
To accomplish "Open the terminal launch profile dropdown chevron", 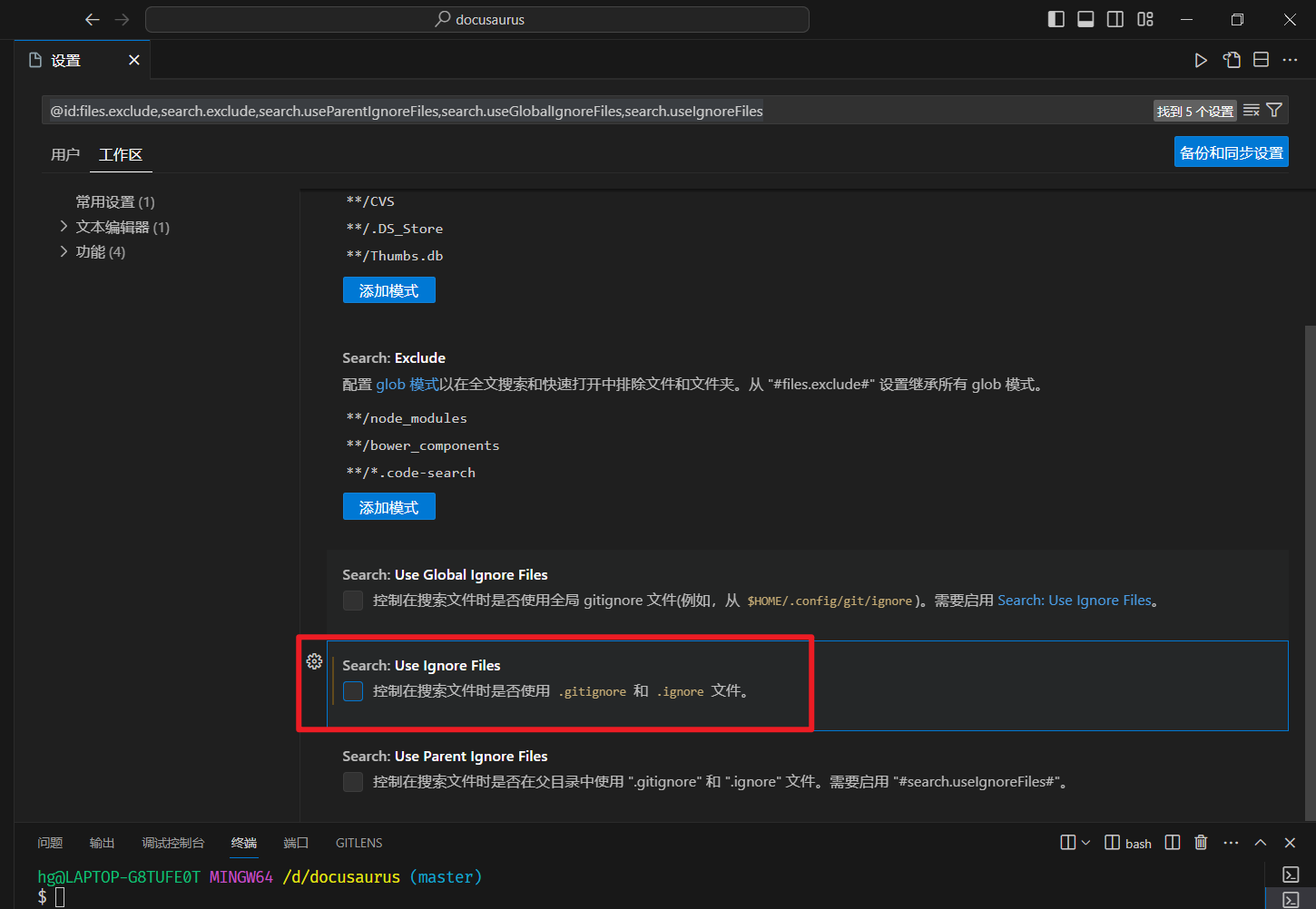I will (x=1085, y=843).
